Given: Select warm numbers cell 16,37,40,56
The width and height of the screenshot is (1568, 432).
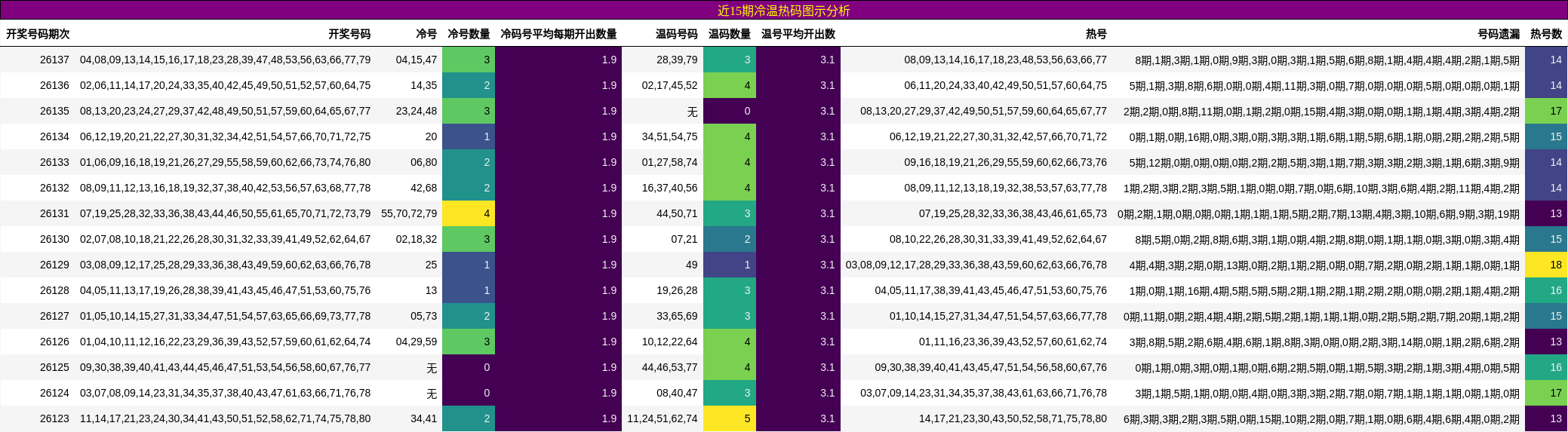Looking at the screenshot, I should [x=670, y=188].
